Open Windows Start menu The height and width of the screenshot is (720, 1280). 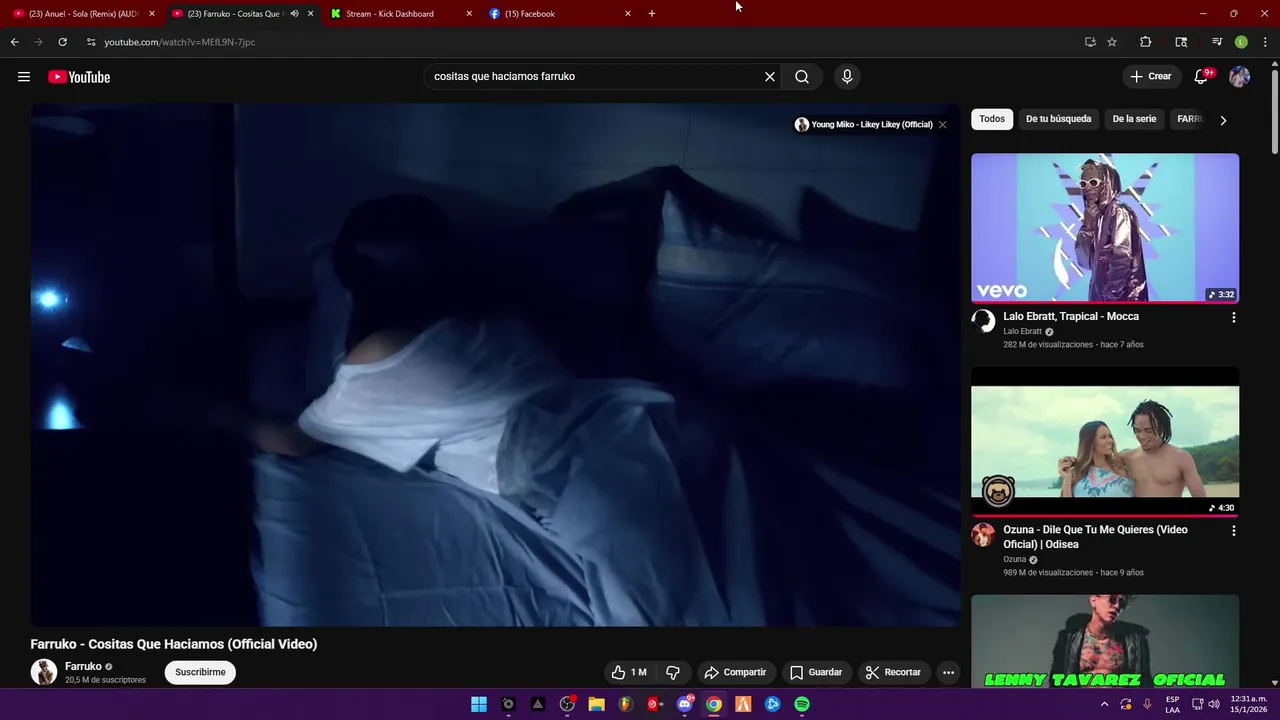tap(479, 704)
